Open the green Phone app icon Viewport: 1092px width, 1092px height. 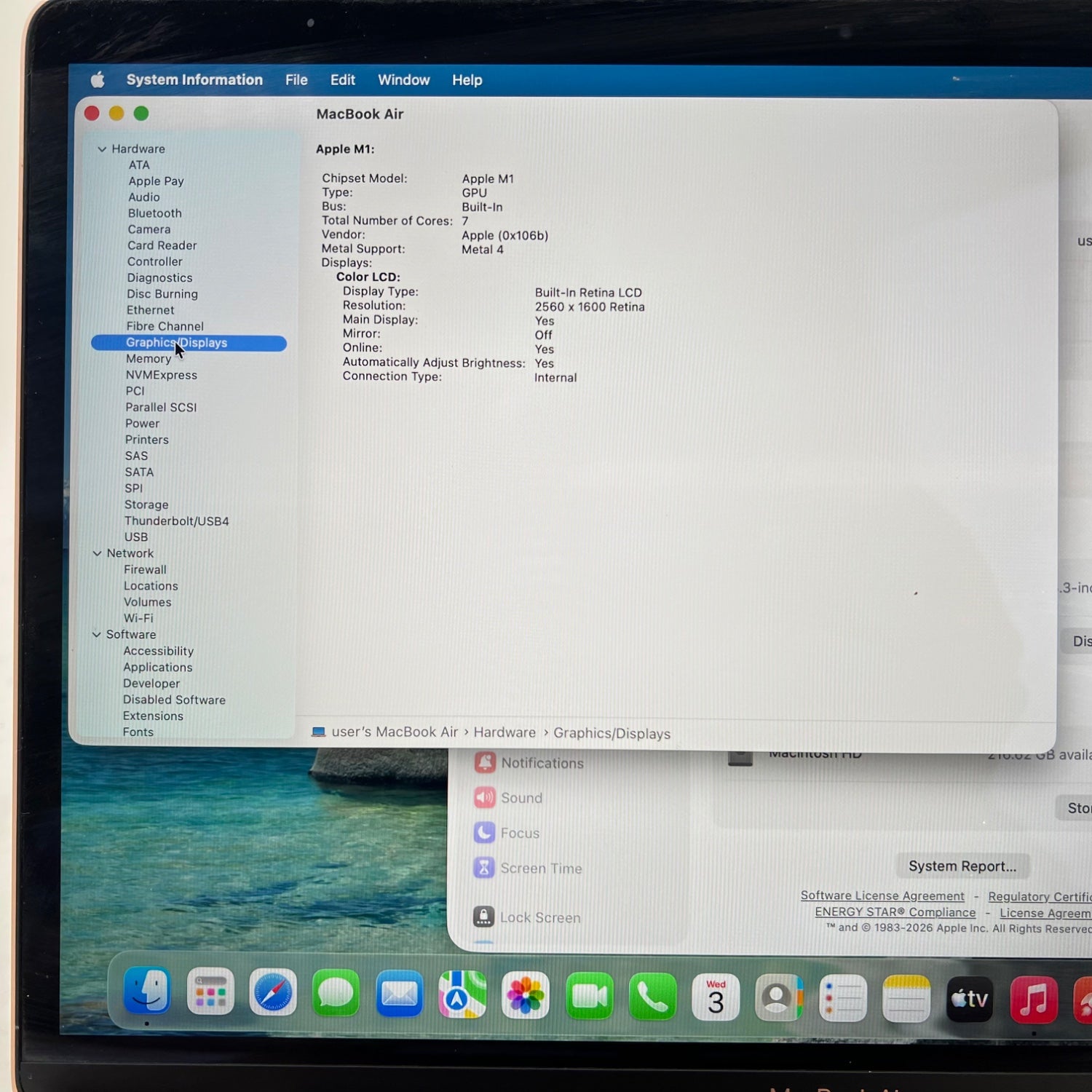click(652, 997)
